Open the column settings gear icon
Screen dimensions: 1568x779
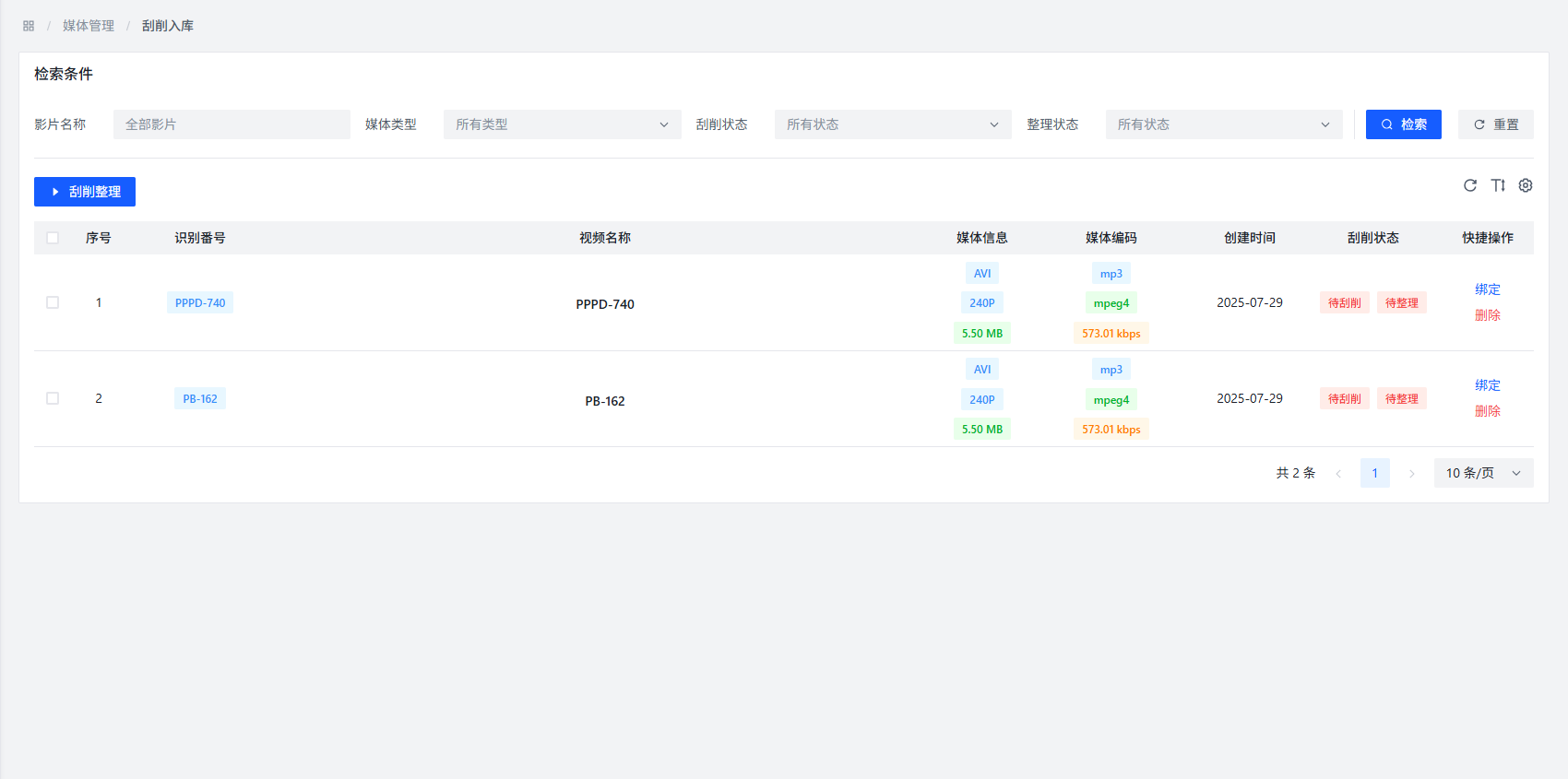pyautogui.click(x=1526, y=185)
